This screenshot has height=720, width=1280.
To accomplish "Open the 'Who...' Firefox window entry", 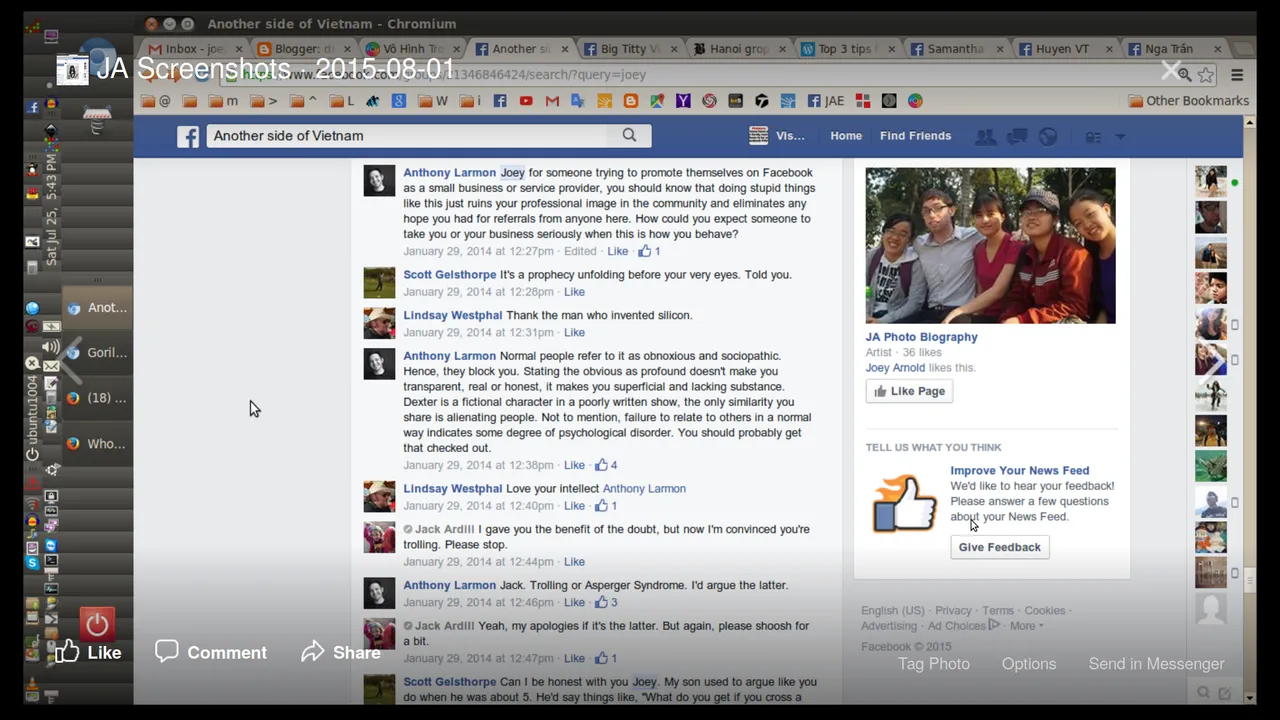I will [x=97, y=444].
